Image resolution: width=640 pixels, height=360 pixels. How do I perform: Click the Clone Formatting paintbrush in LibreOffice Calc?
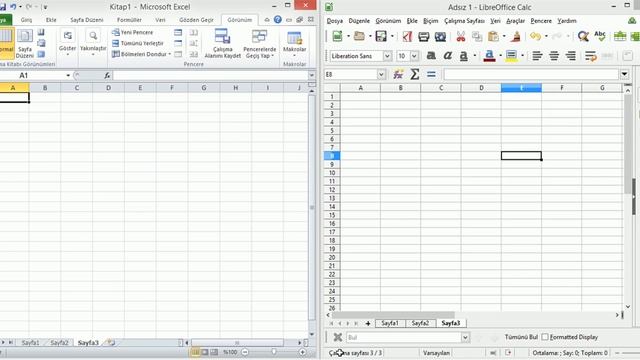point(516,37)
